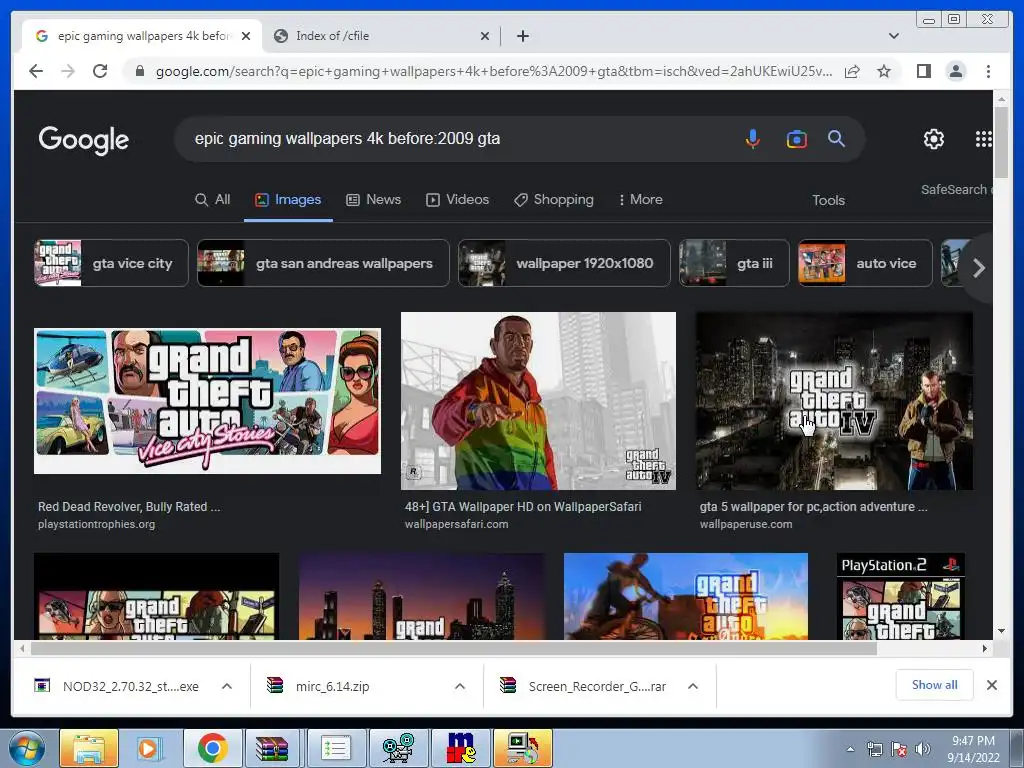
Task: Click the forward navigation arrow
Action: coord(68,71)
